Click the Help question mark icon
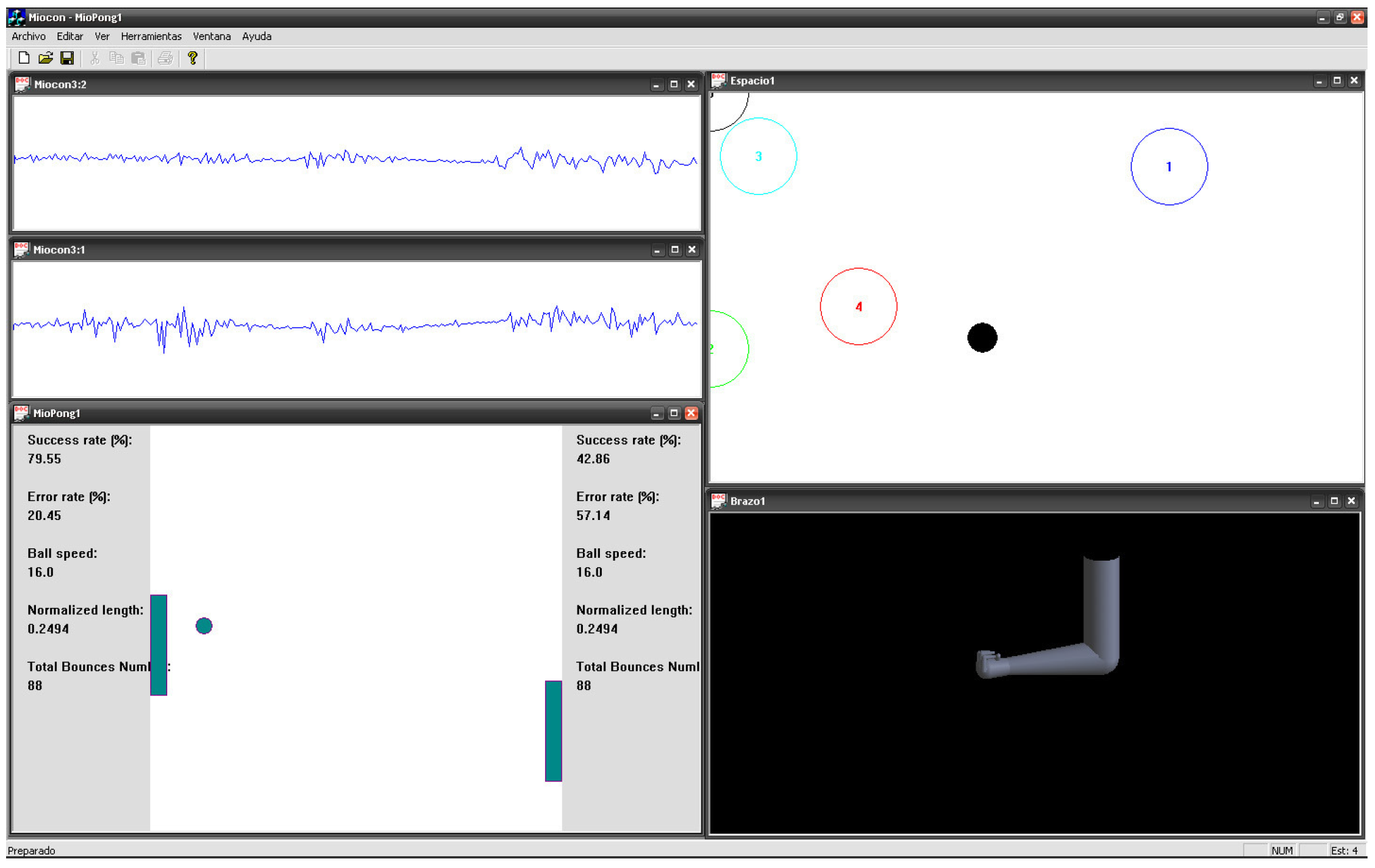Viewport: 1375px width, 868px height. tap(193, 58)
